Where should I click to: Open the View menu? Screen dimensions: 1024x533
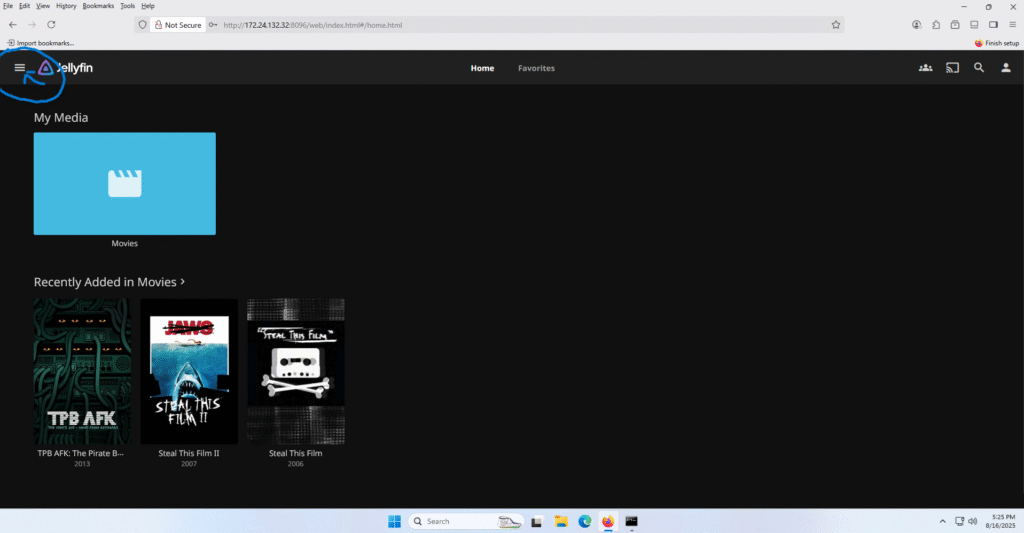click(x=42, y=6)
